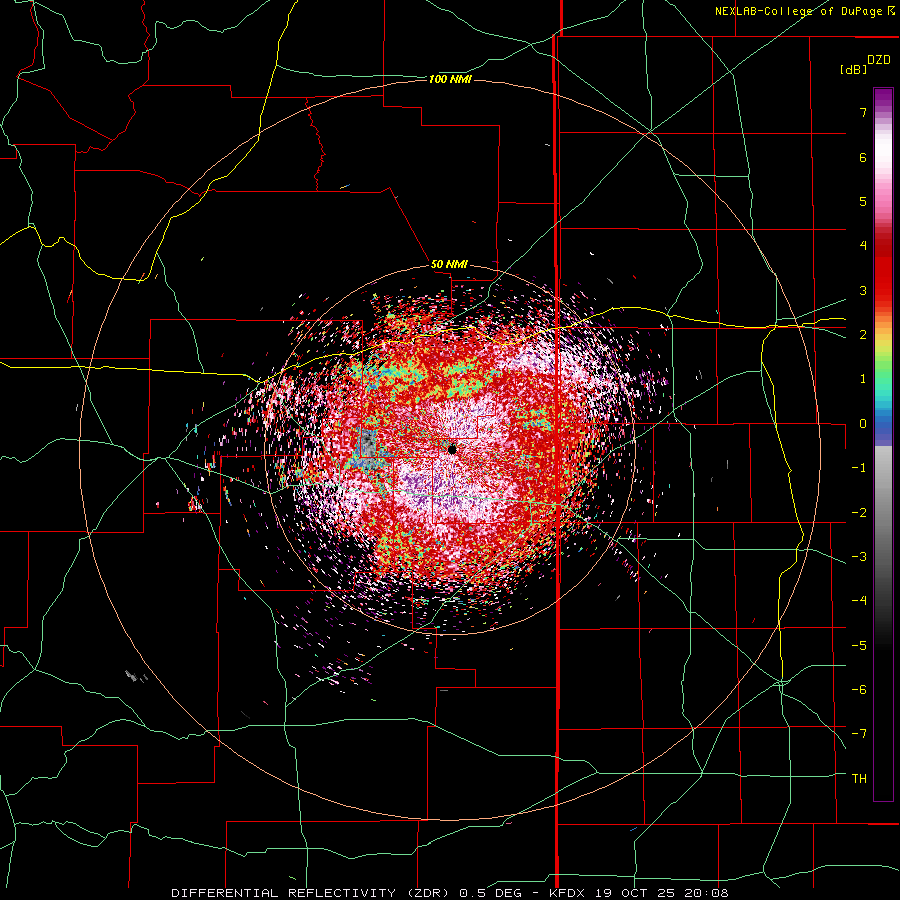Viewport: 900px width, 900px height.
Task: Click the "NEXLAB-College of DuPage" header text
Action: coord(798,11)
